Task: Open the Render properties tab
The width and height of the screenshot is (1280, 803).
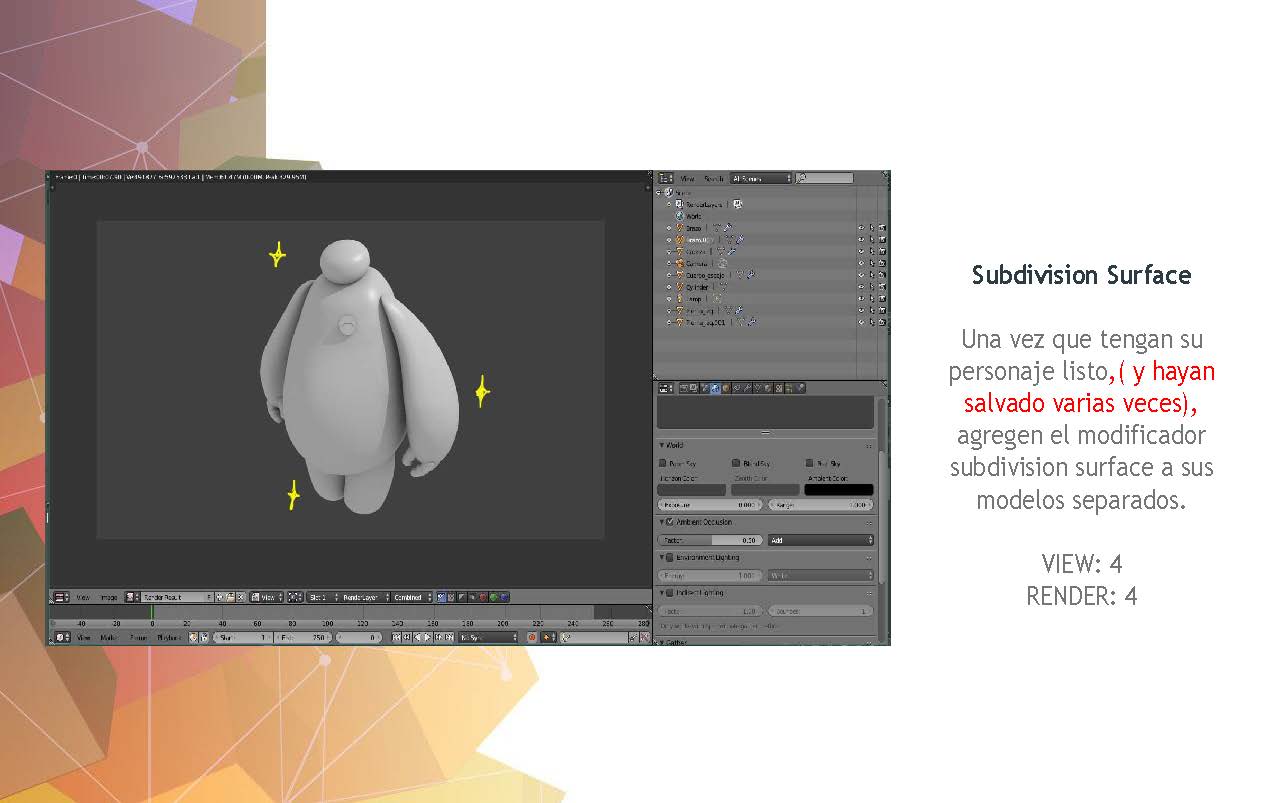Action: tap(684, 388)
